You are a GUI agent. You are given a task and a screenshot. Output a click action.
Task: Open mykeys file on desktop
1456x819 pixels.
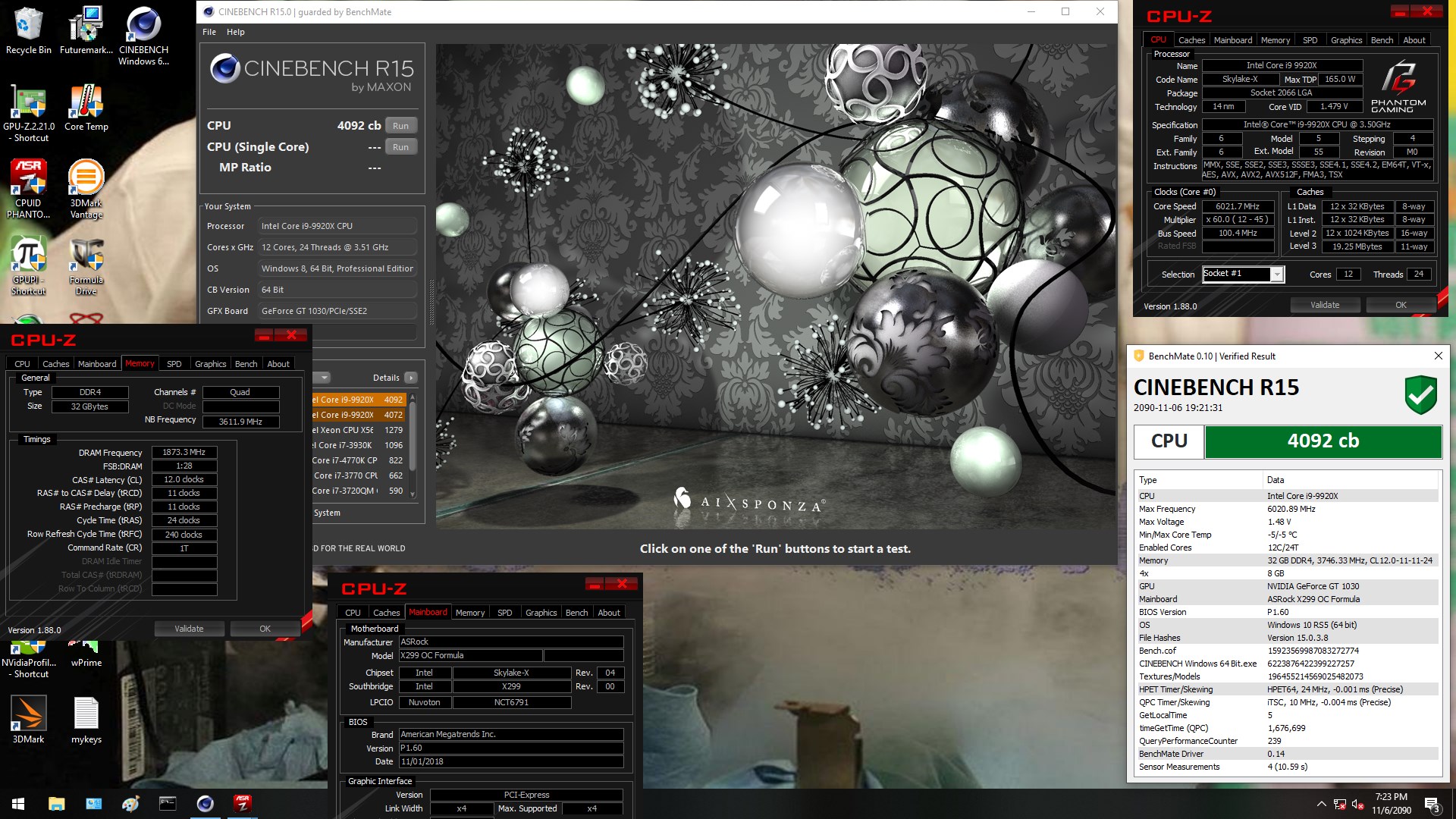pos(86,720)
